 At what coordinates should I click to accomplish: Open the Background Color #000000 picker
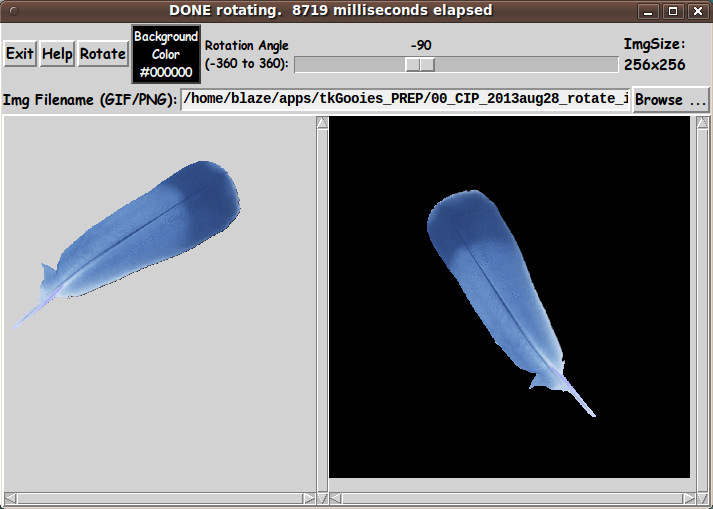click(166, 54)
